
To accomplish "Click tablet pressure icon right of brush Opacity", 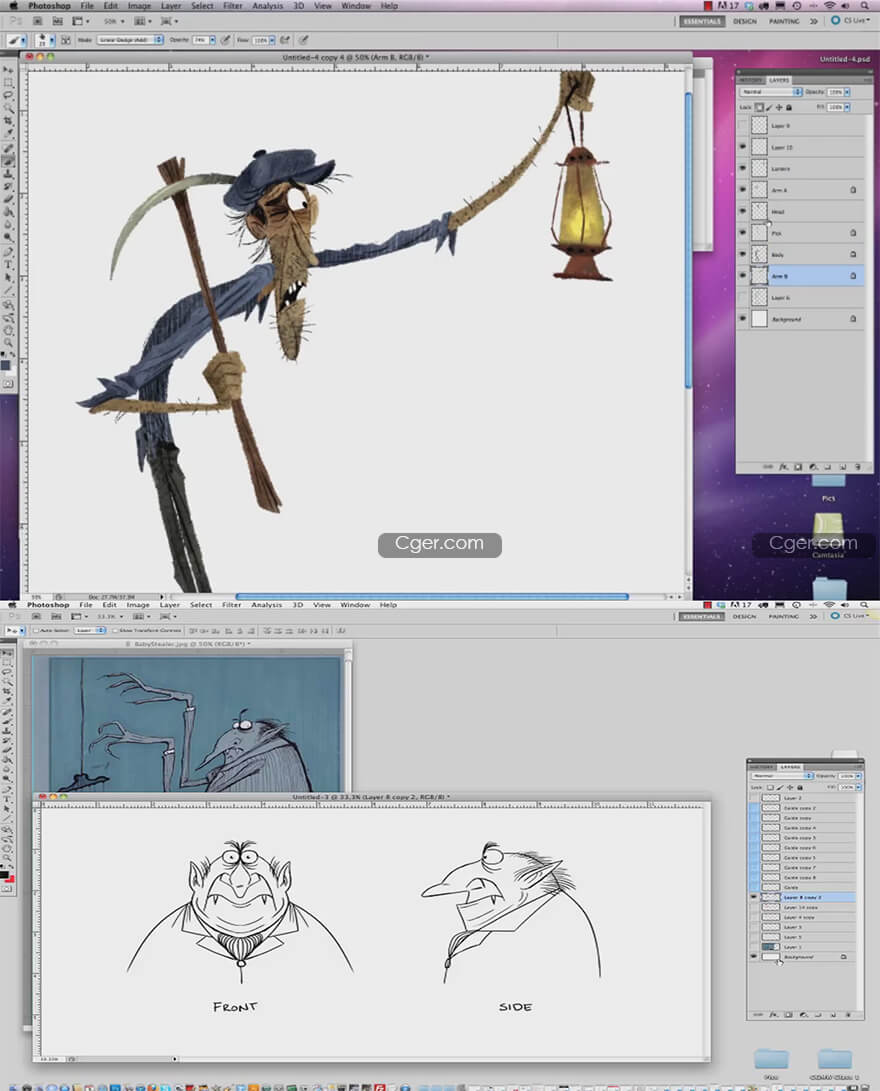I will [x=225, y=40].
